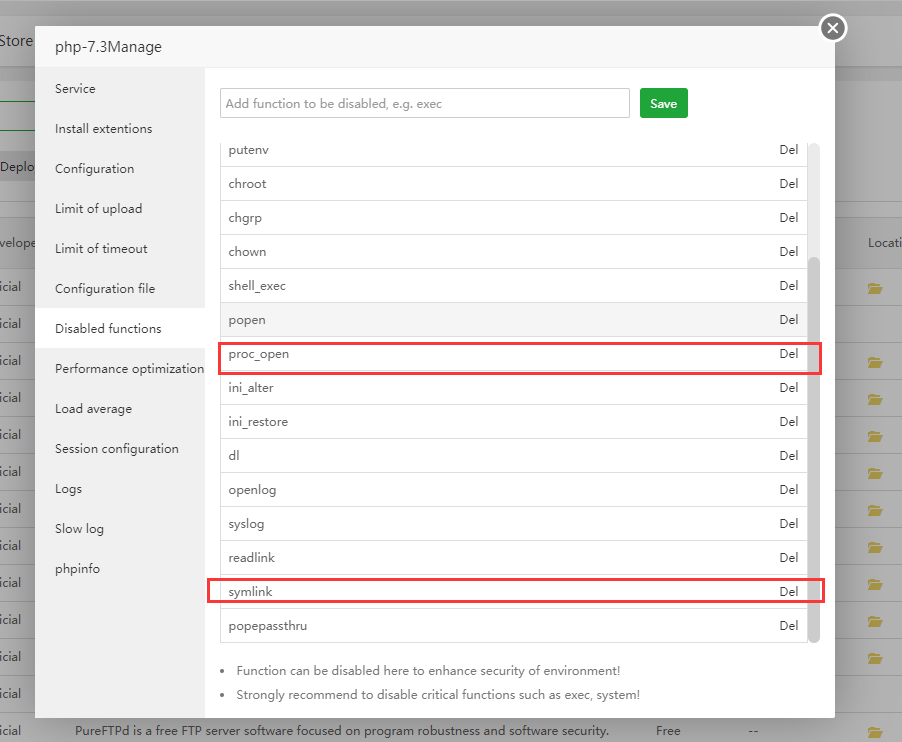Viewport: 902px width, 742px height.
Task: Close the php-7.3 Manage dialog
Action: [833, 28]
